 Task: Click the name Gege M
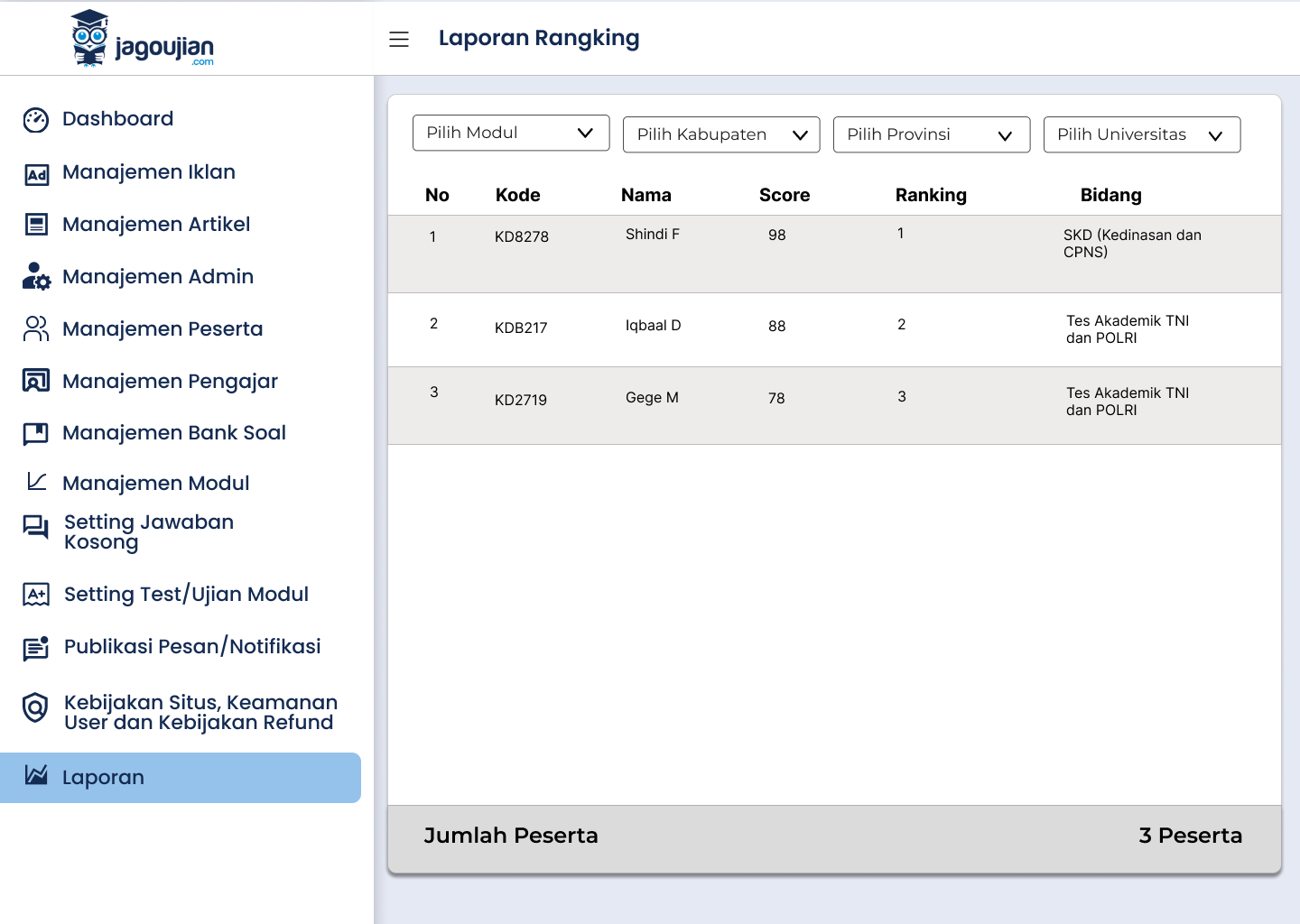(652, 398)
